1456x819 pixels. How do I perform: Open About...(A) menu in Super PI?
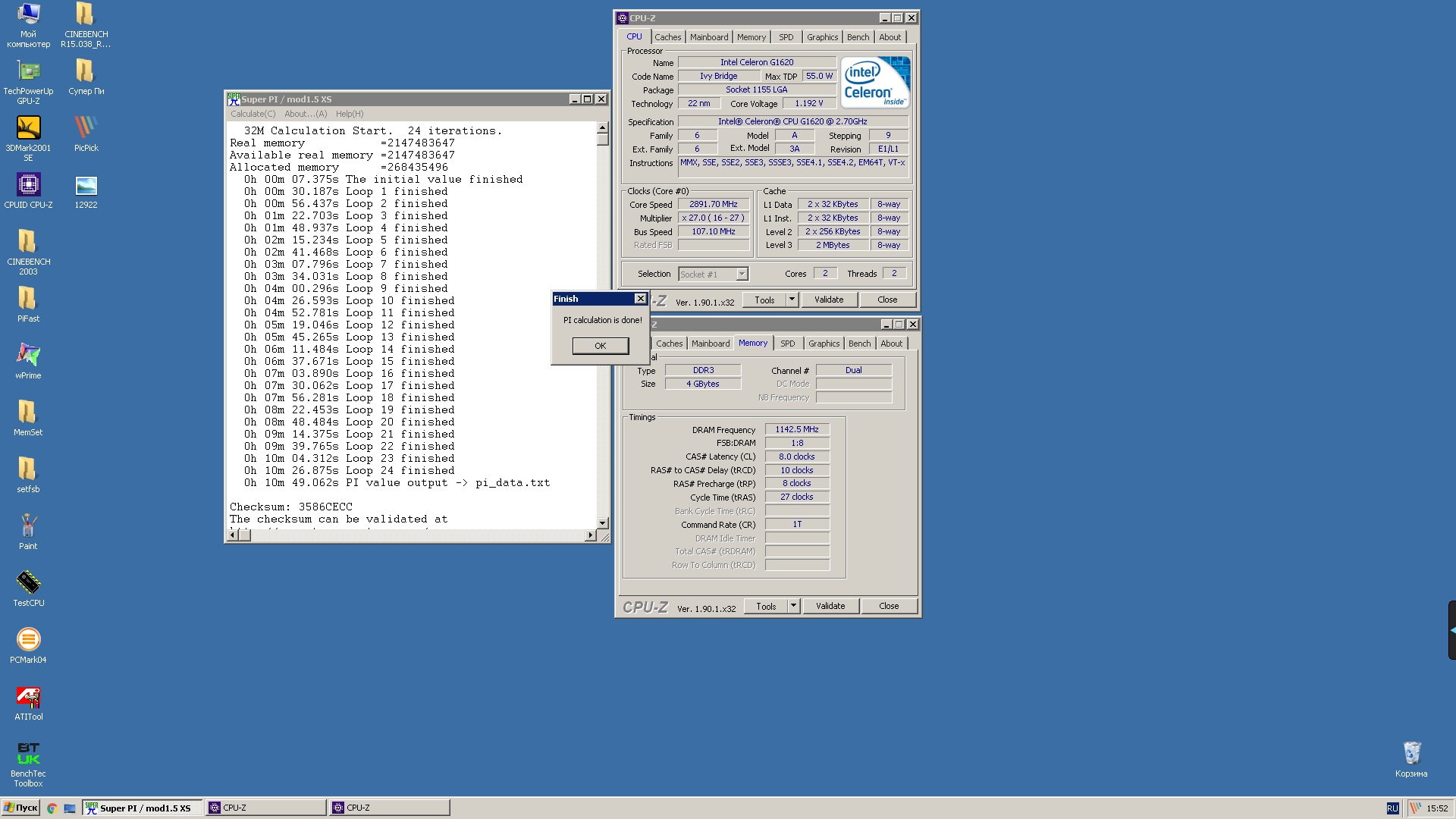pos(306,114)
